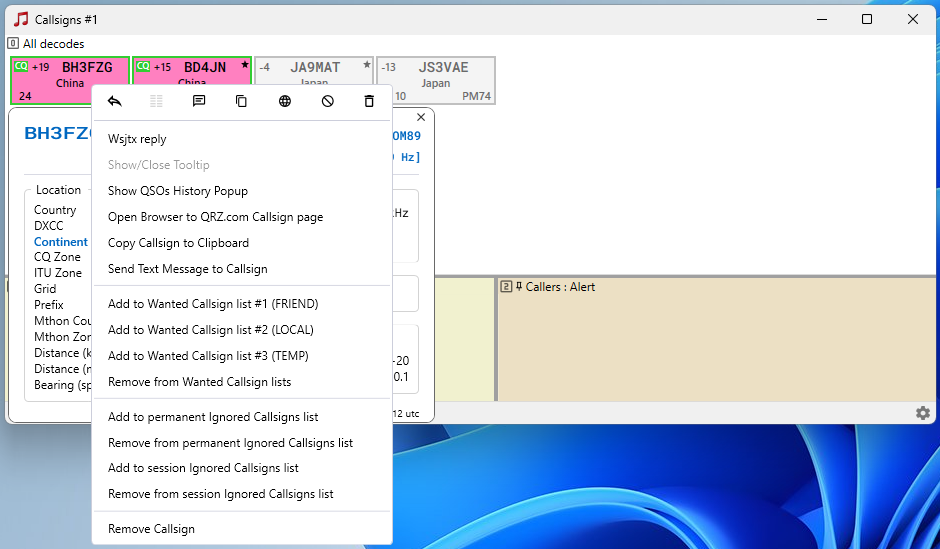
Task: Click the ignore (blocked circle) icon
Action: (x=327, y=101)
